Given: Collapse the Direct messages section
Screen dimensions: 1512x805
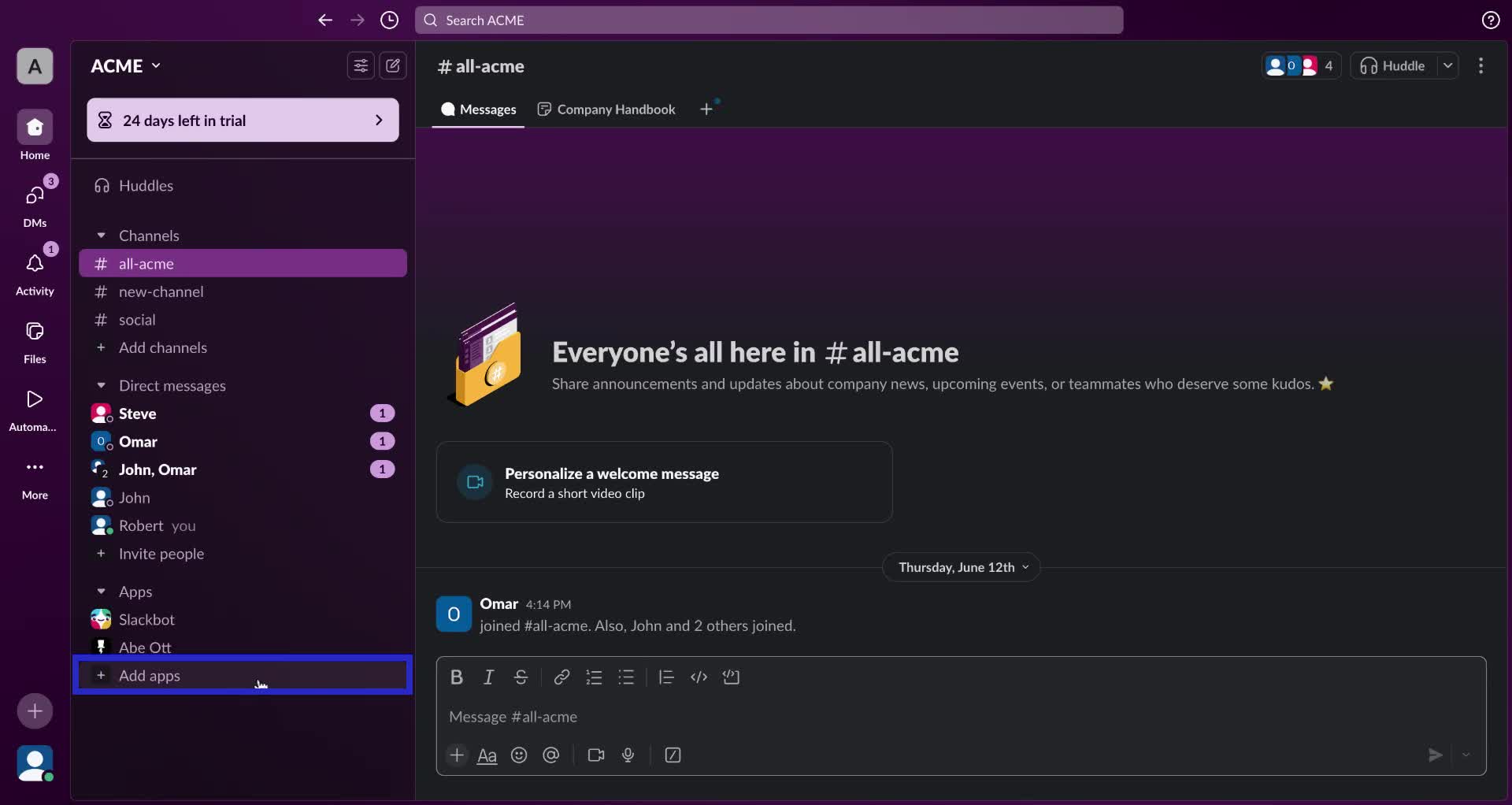Looking at the screenshot, I should 101,386.
